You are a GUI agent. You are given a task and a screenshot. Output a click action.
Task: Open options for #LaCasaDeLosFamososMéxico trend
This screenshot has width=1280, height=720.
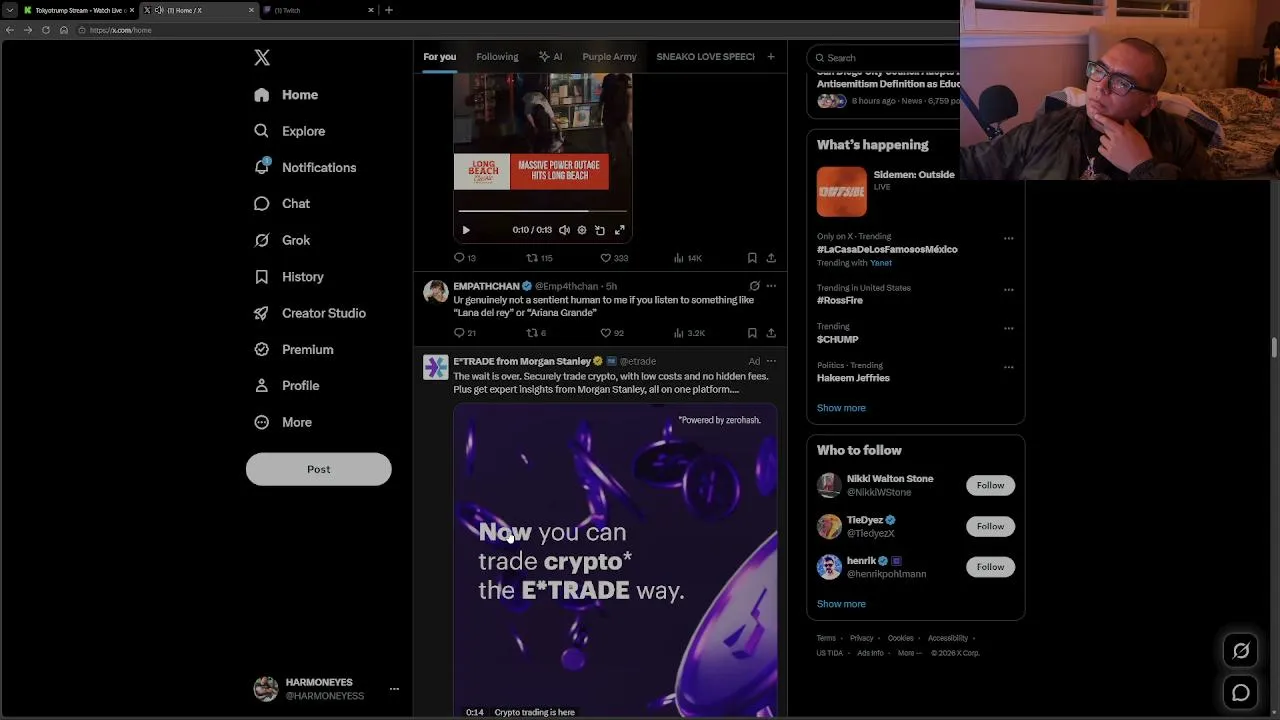(1008, 239)
